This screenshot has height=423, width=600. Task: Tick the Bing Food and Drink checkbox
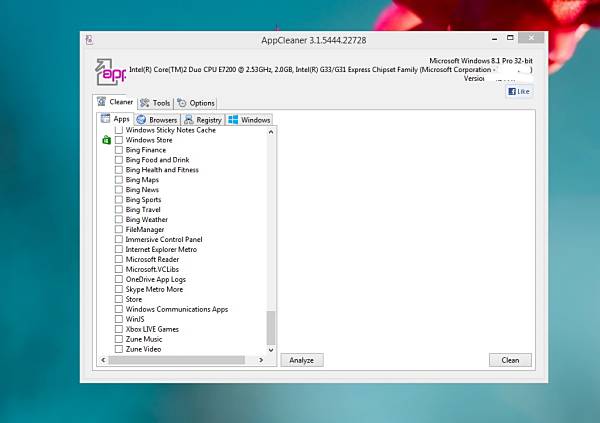(119, 160)
